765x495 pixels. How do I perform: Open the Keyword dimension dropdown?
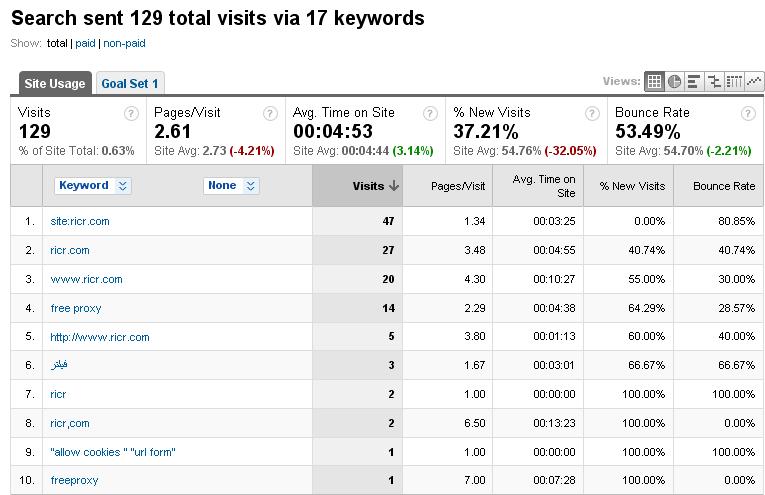(93, 185)
